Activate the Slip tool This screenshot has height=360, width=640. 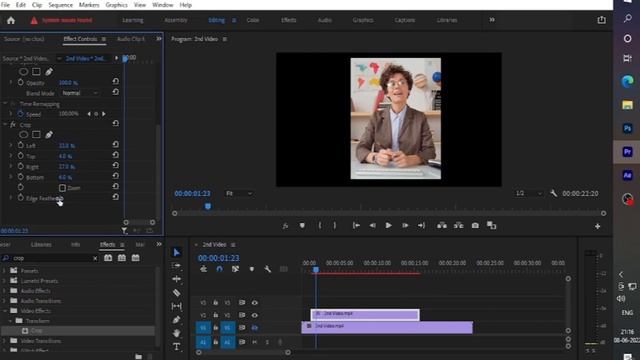[x=176, y=306]
